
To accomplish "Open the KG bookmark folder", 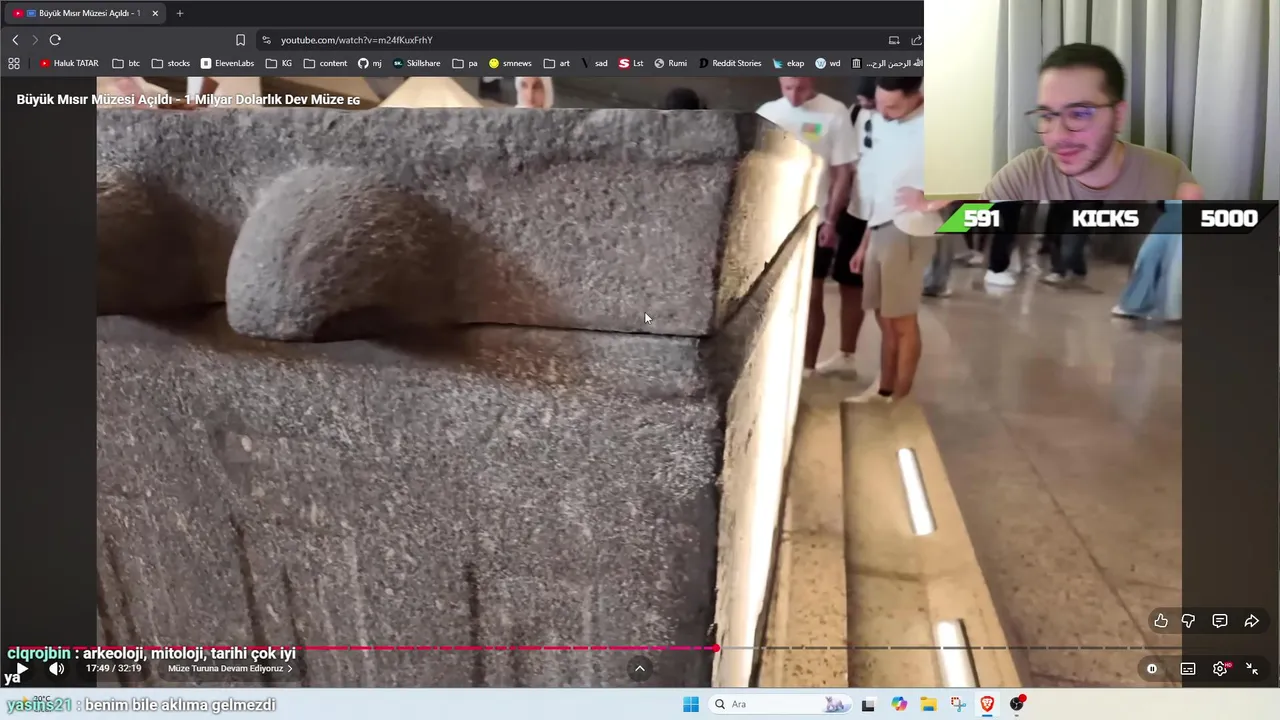I will [x=279, y=63].
